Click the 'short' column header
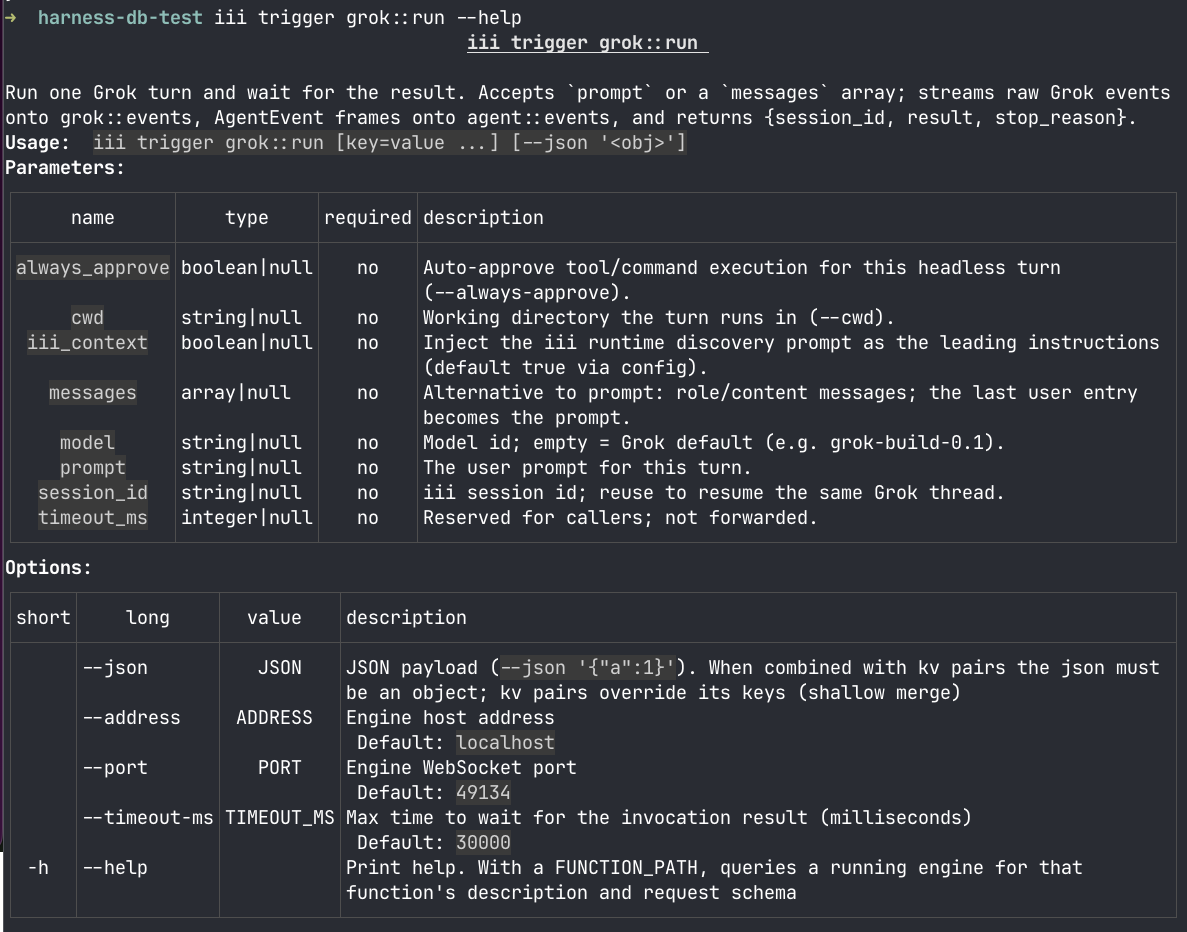The height and width of the screenshot is (932, 1187). coord(43,618)
